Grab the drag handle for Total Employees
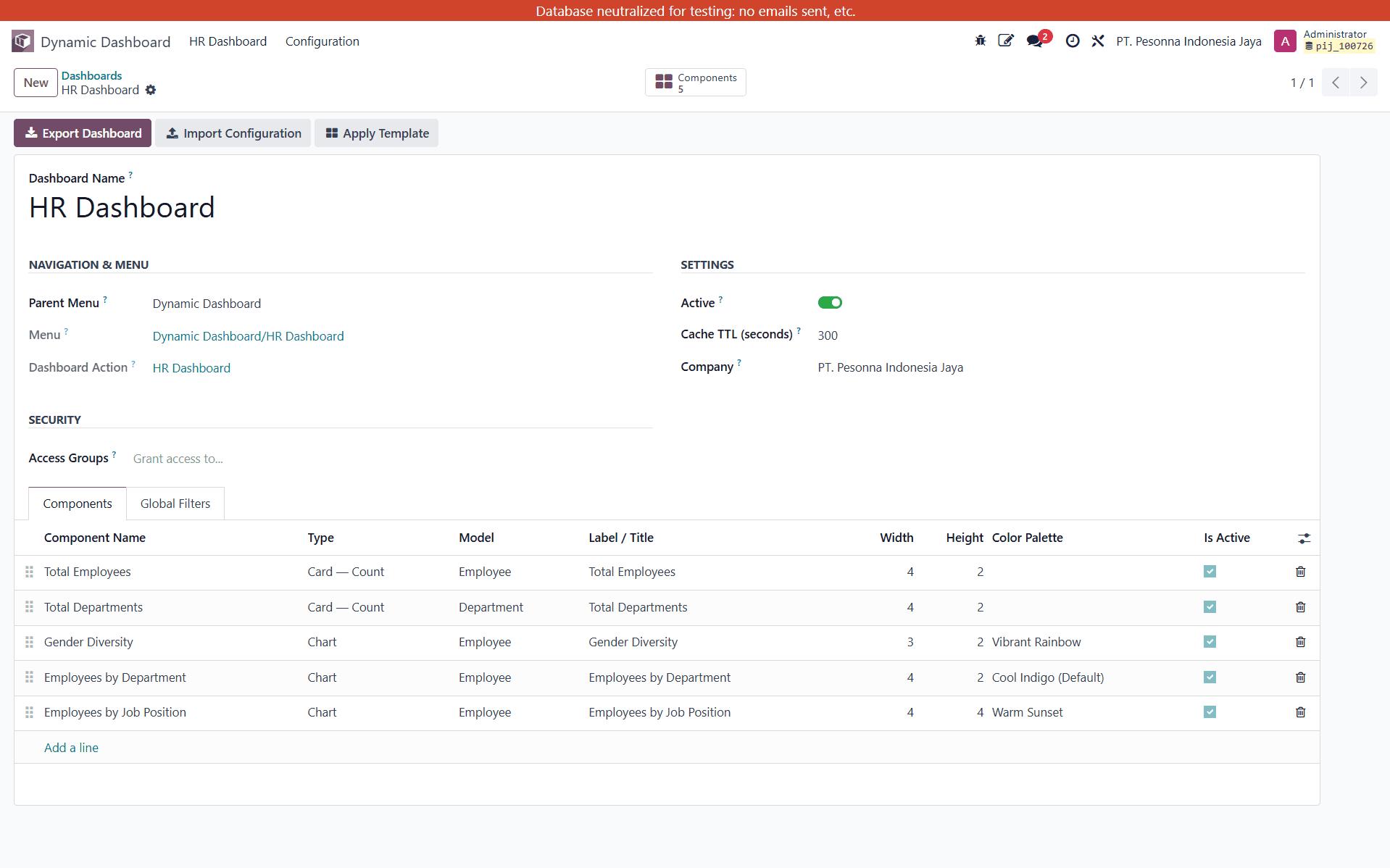The width and height of the screenshot is (1390, 868). pos(29,572)
